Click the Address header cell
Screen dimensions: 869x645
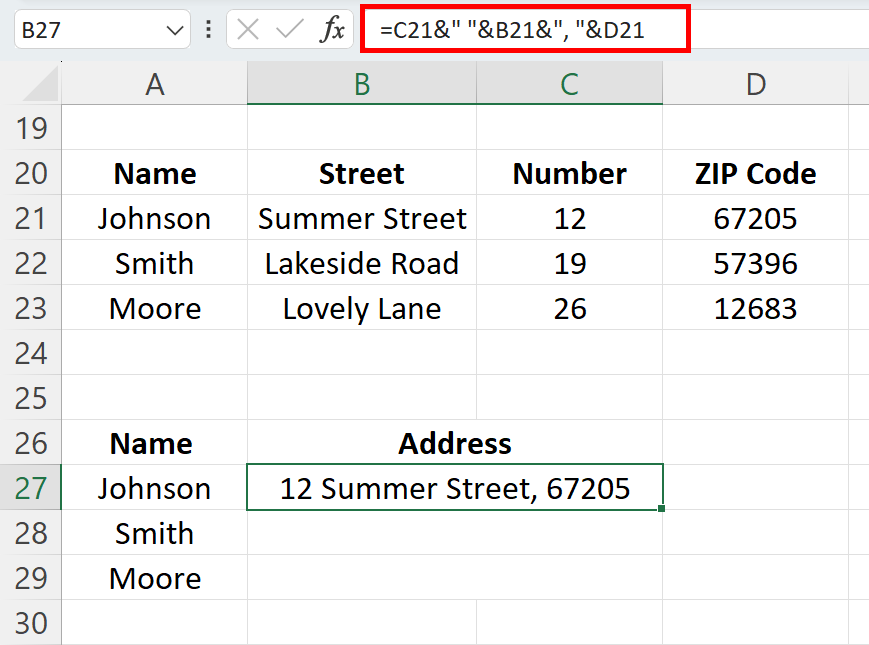pyautogui.click(x=455, y=442)
